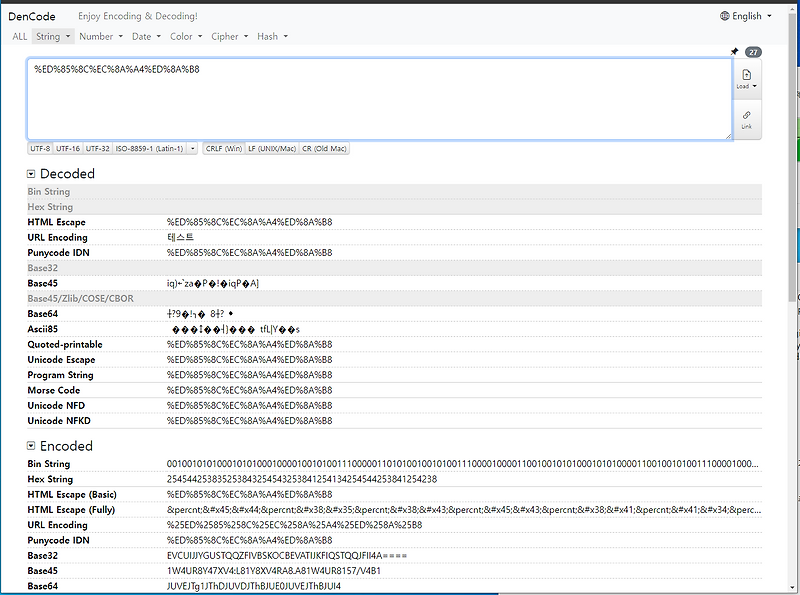Open the Number dropdown menu
Viewport: 800px width, 595px height.
click(100, 36)
